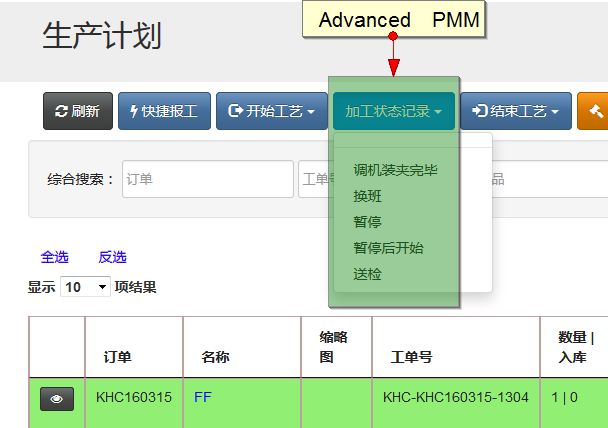Click the 工单号 search input field
The image size is (608, 428).
pos(315,179)
